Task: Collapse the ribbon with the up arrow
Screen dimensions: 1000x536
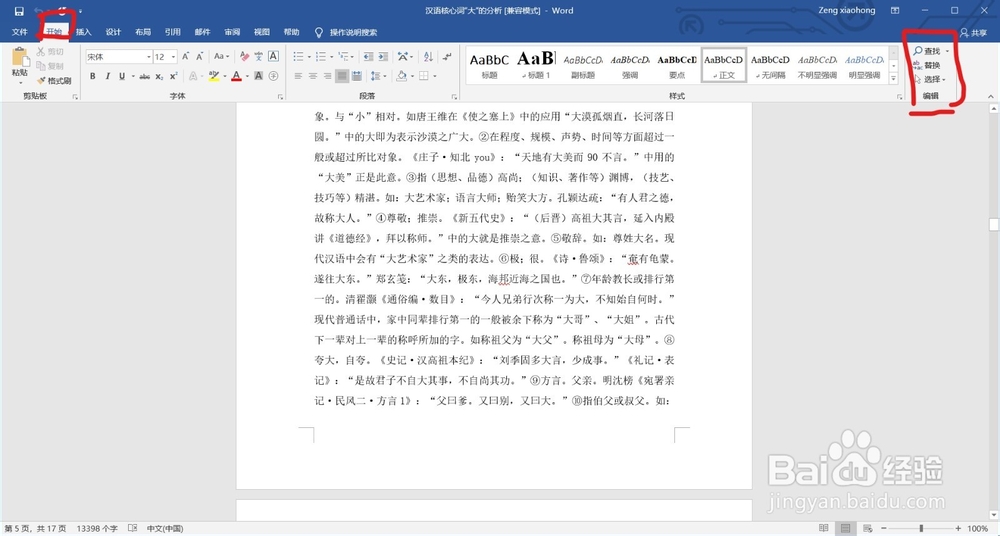Action: click(990, 96)
